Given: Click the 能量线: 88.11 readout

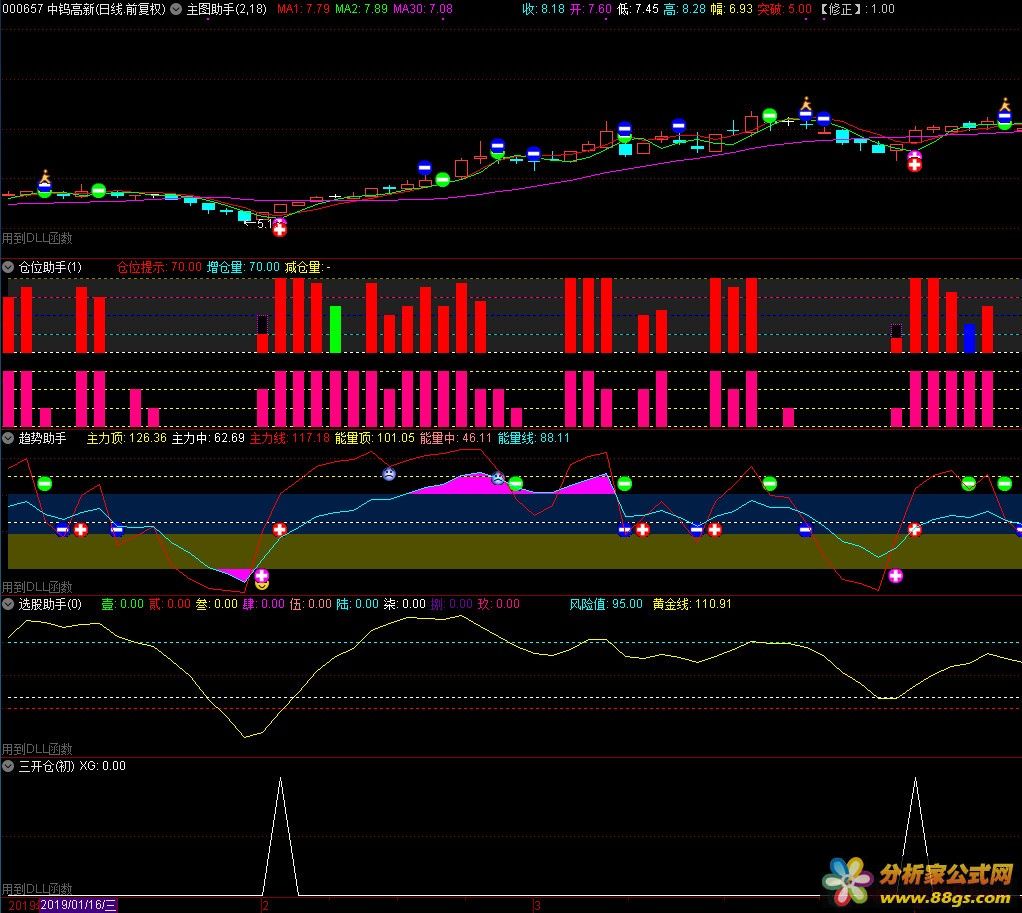Looking at the screenshot, I should click(534, 438).
